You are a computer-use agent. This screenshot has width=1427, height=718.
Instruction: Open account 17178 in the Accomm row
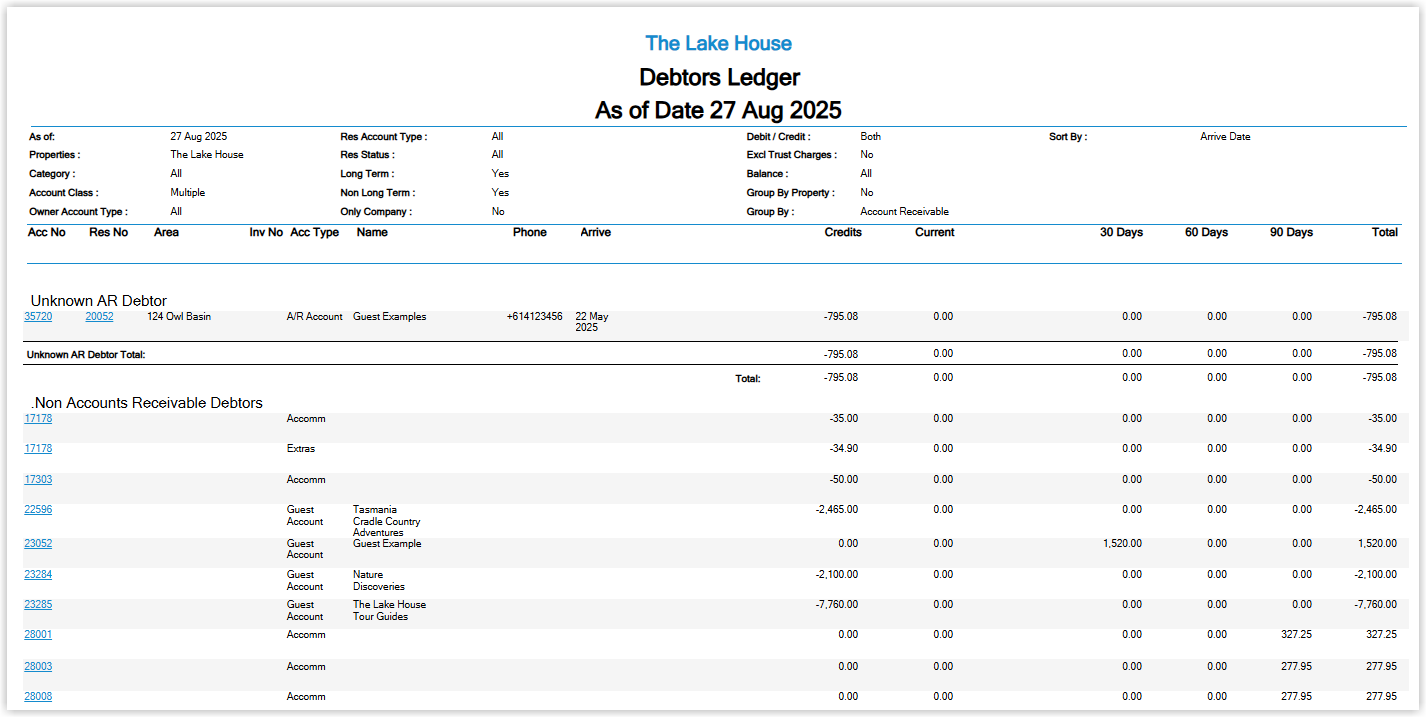click(38, 419)
